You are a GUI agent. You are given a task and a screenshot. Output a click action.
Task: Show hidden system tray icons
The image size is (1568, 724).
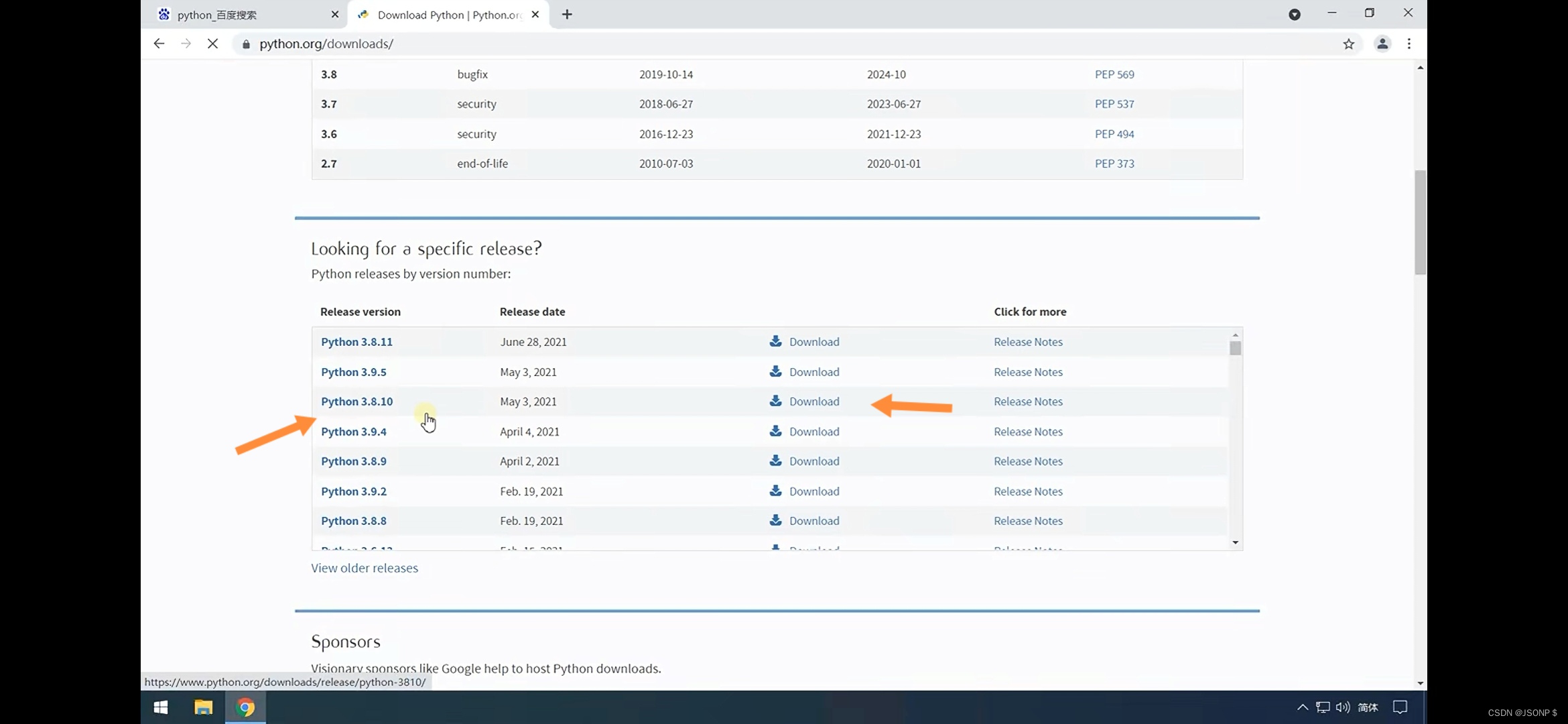point(1302,707)
